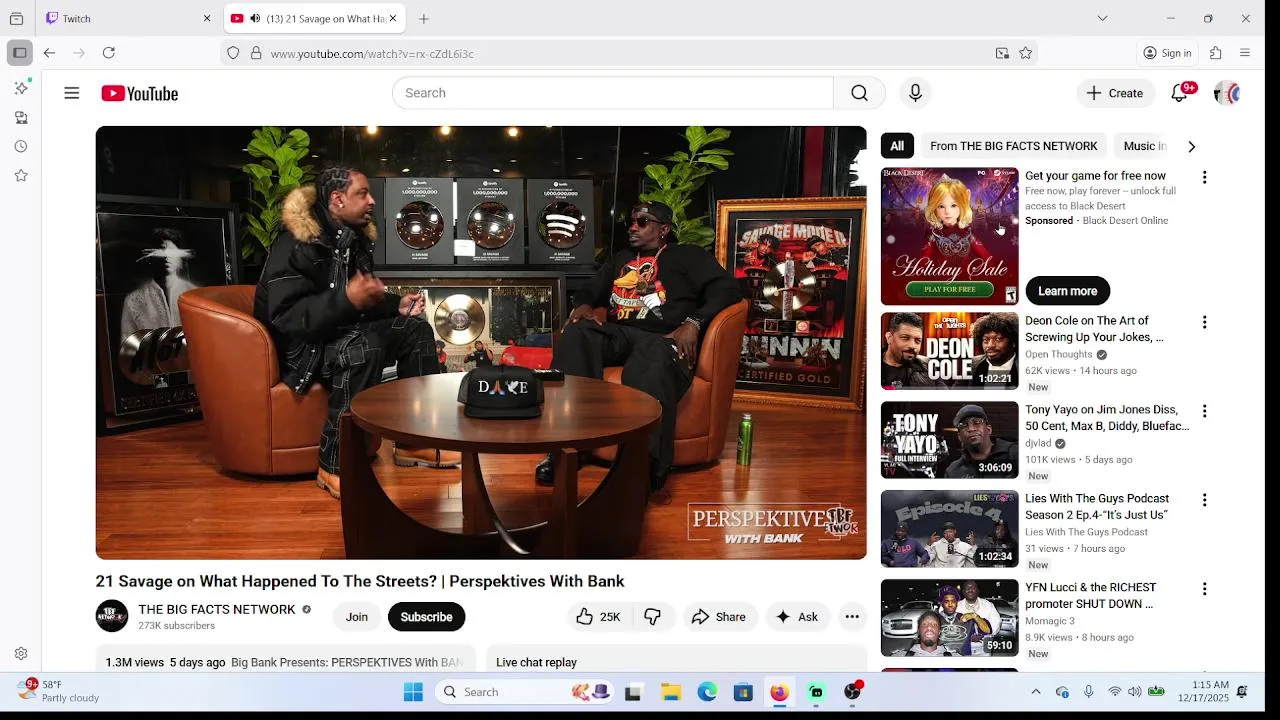Open sidebar AI chatbot sparkle icon
The image size is (1280, 720).
[x=21, y=88]
